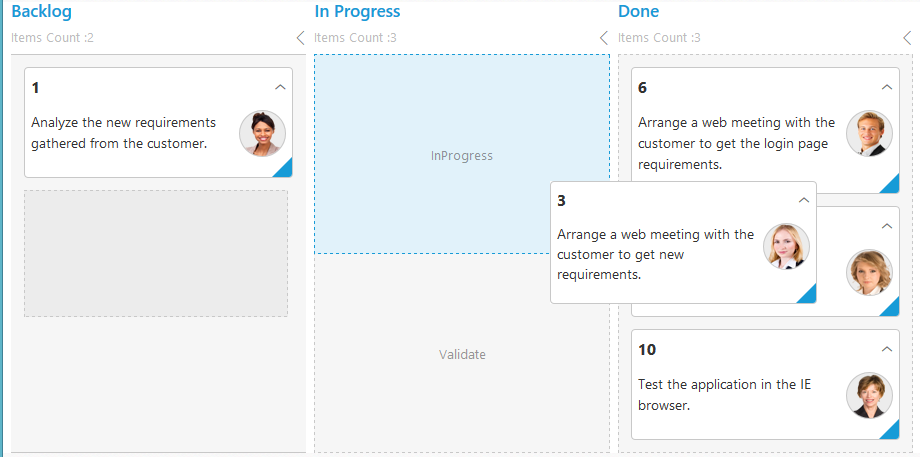Collapse the Backlog column arrow
920x457 pixels.
tap(301, 38)
